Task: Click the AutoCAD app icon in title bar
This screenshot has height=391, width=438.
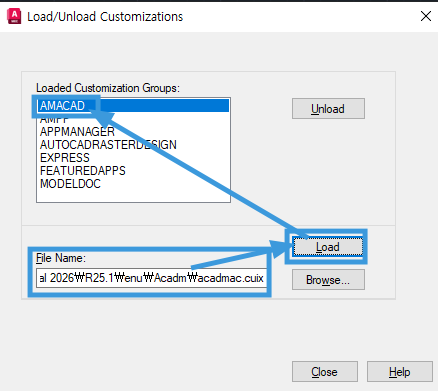Action: click(x=14, y=16)
